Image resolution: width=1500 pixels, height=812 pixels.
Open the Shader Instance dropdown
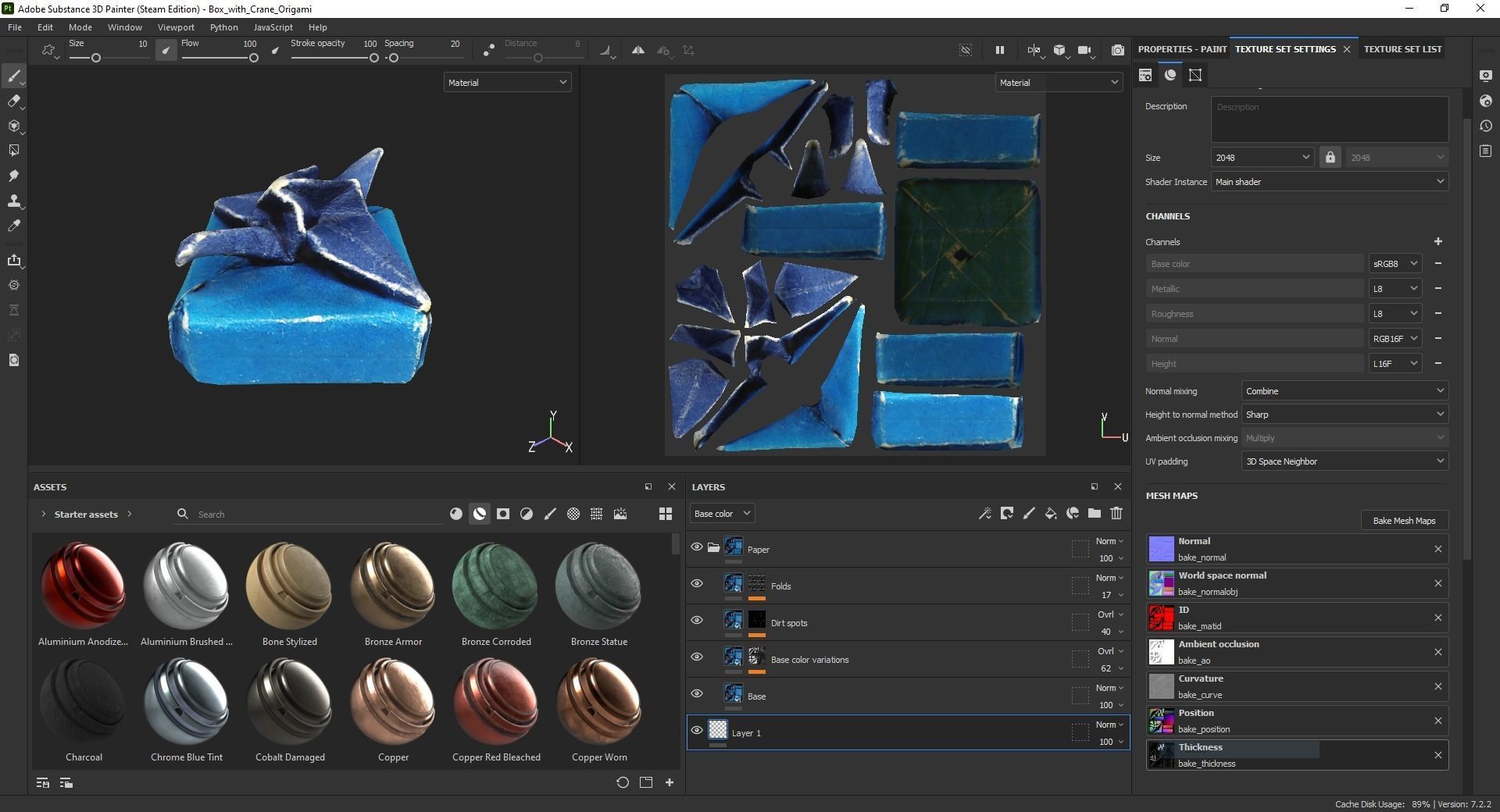[x=1330, y=182]
